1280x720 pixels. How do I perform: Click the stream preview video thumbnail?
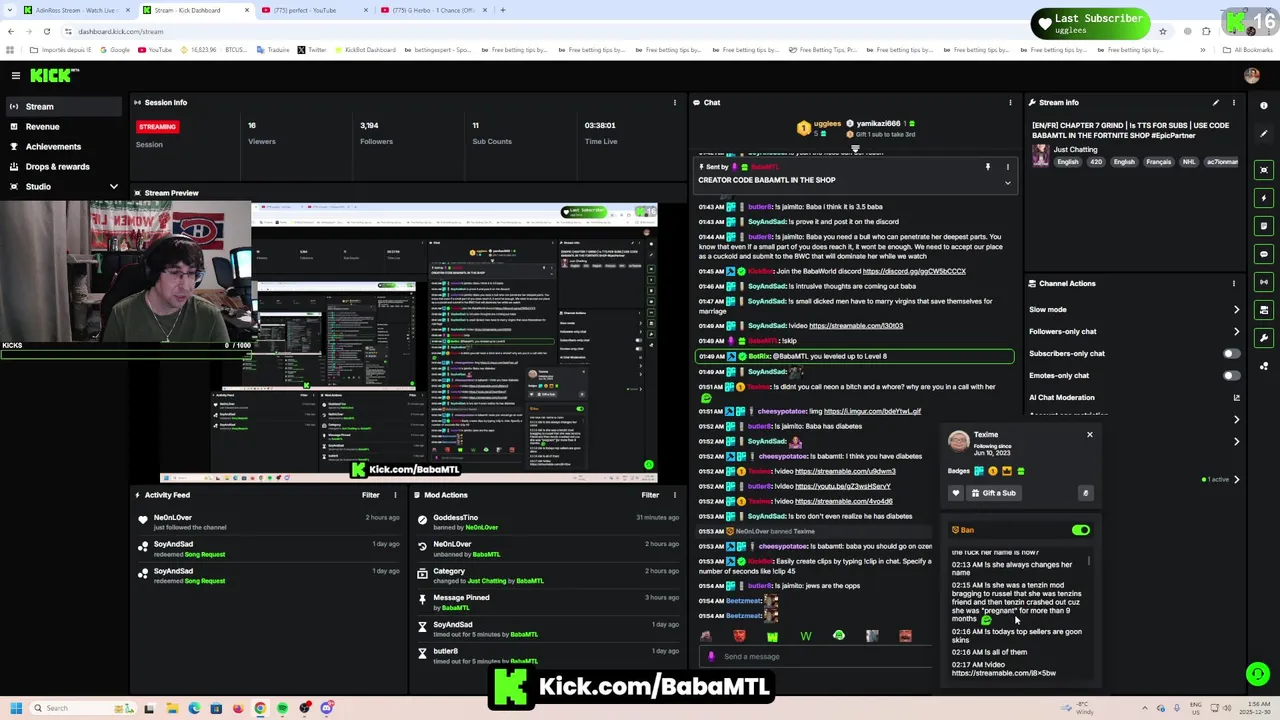tap(409, 341)
